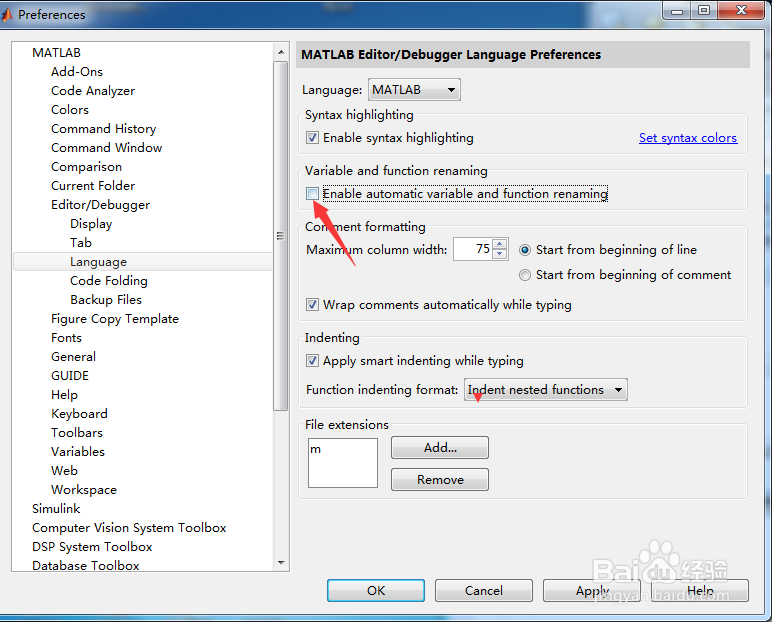Select Start from beginning of comment
The height and width of the screenshot is (622, 772).
click(x=525, y=275)
